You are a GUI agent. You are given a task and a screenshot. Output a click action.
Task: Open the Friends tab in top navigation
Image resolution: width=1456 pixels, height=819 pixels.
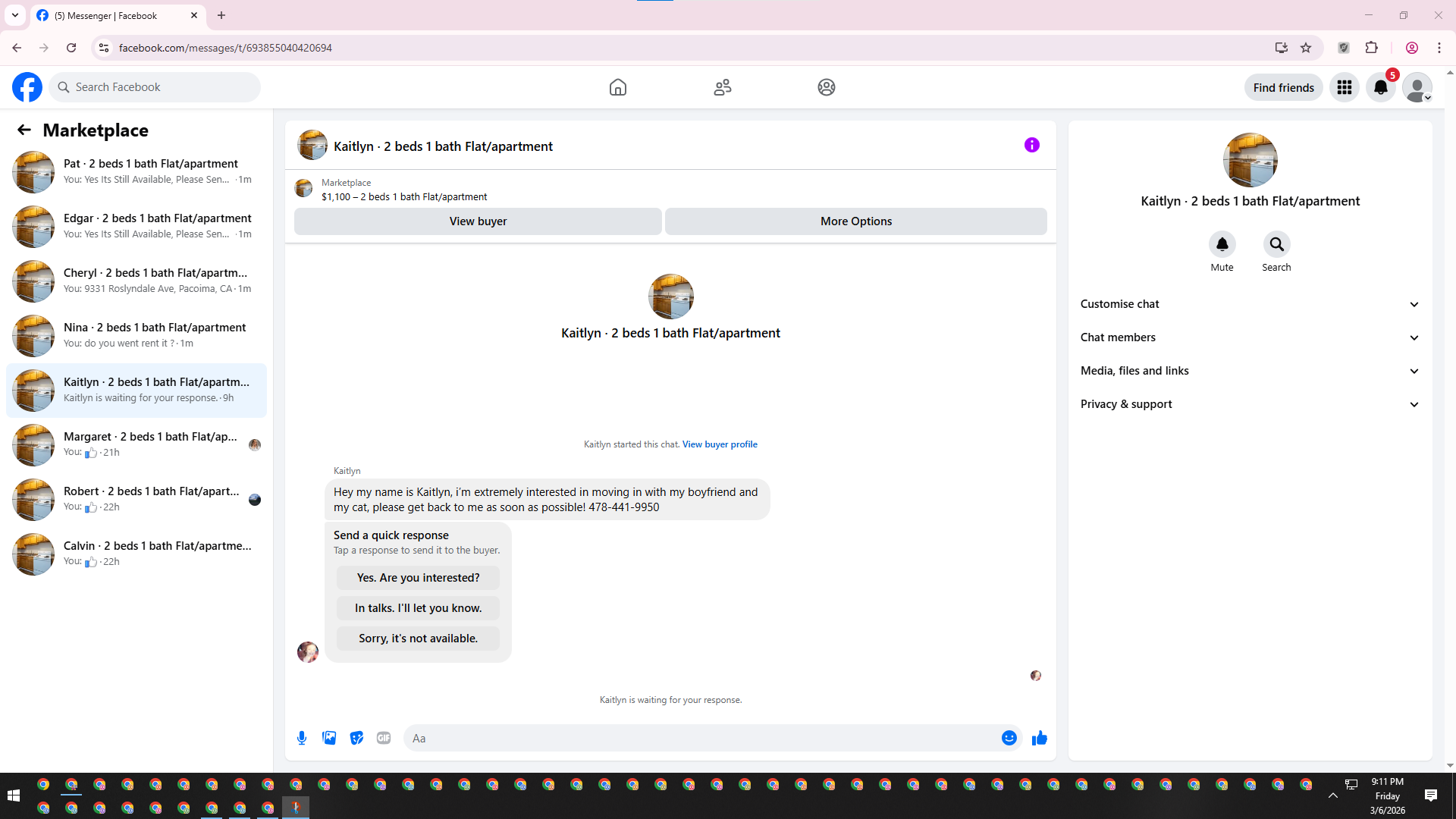coord(722,87)
